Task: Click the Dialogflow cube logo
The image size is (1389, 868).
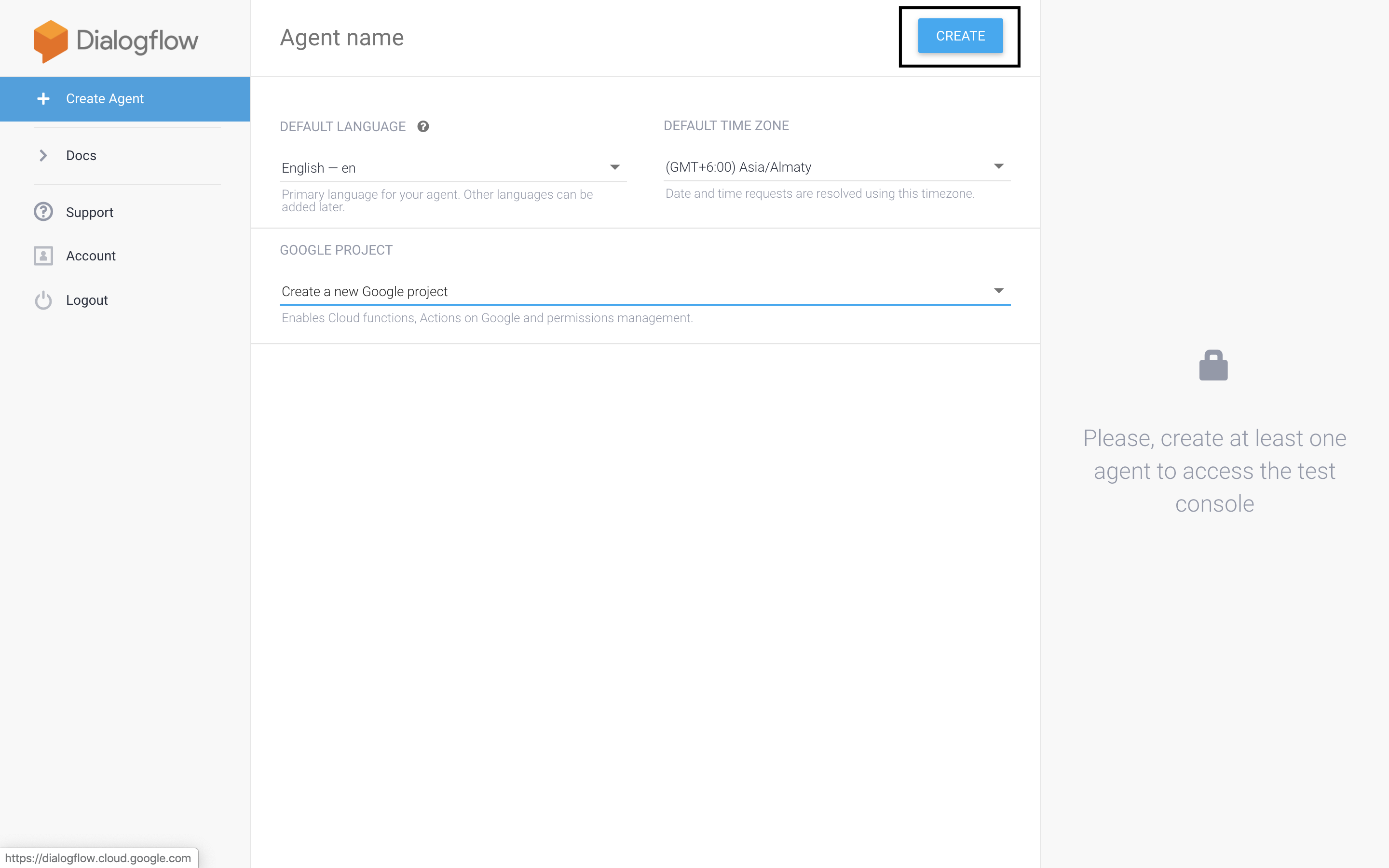Action: pos(51,41)
